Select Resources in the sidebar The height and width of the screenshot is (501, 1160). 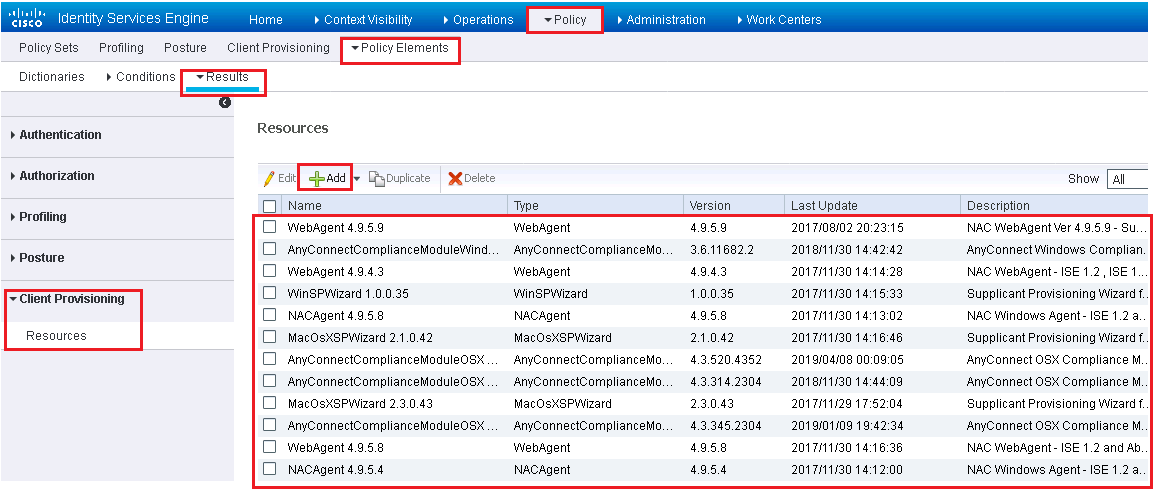click(56, 336)
